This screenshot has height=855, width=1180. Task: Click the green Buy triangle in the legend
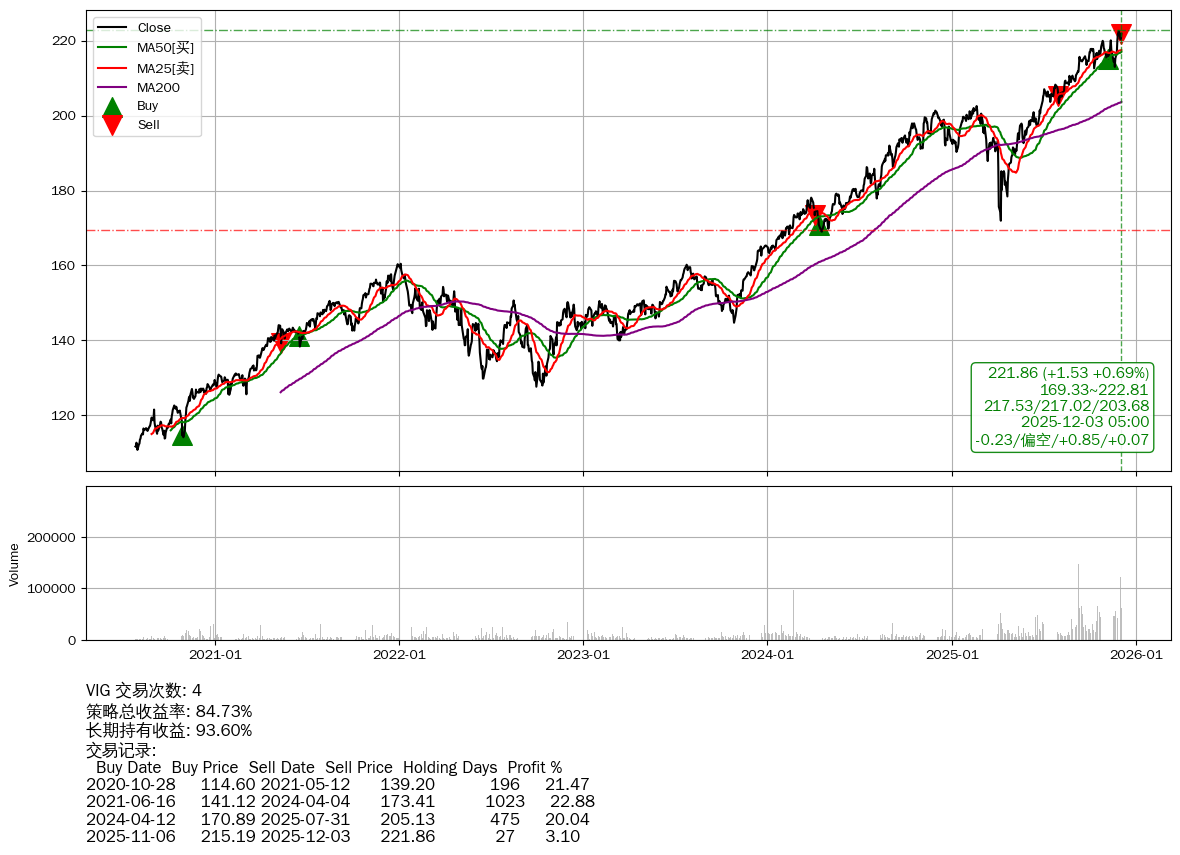pos(113,106)
